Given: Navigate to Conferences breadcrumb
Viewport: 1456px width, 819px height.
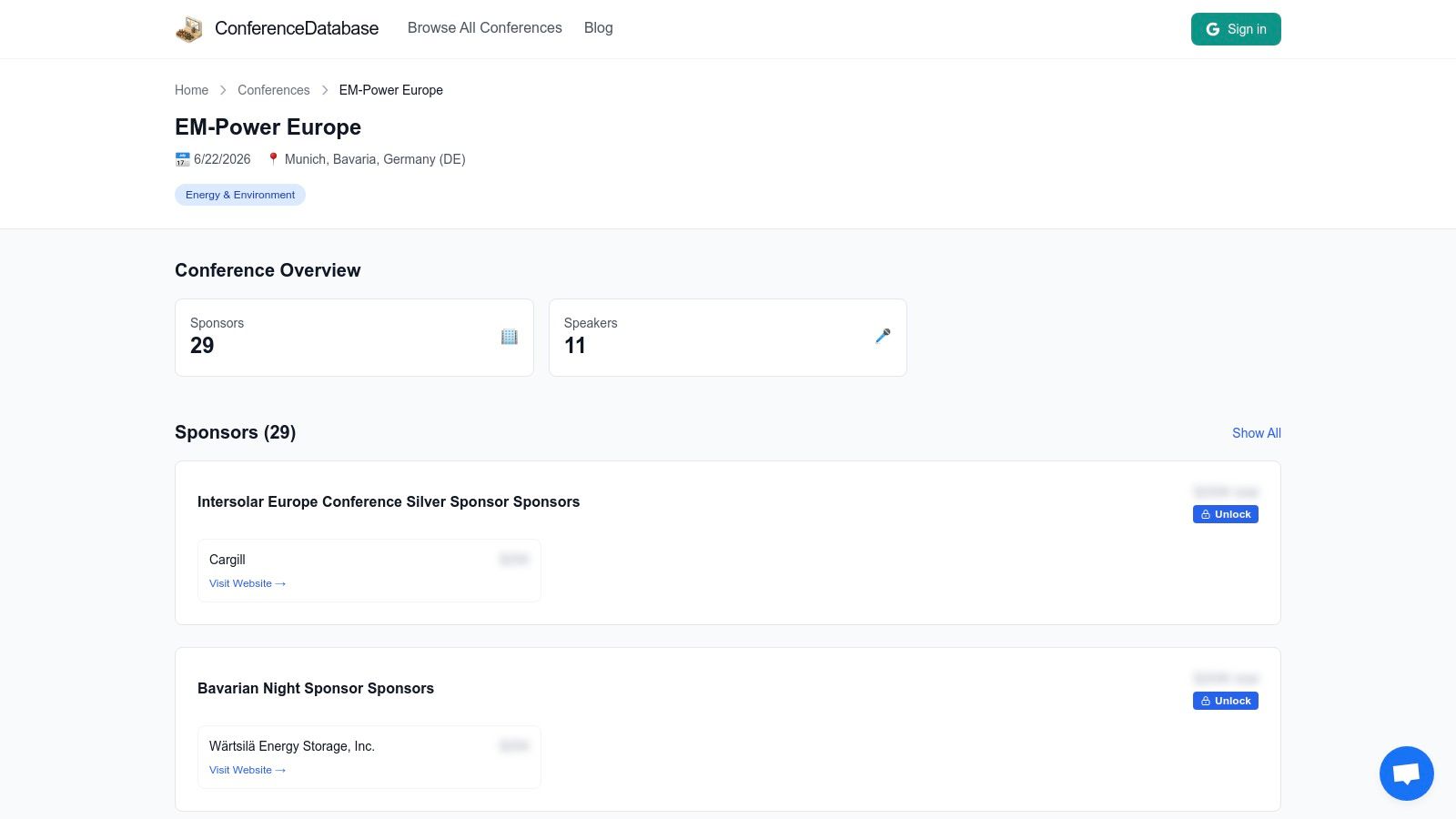Looking at the screenshot, I should point(273,90).
